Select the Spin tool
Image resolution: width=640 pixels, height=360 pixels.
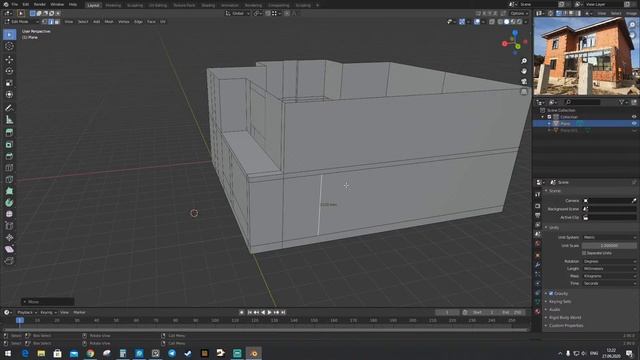[9, 203]
